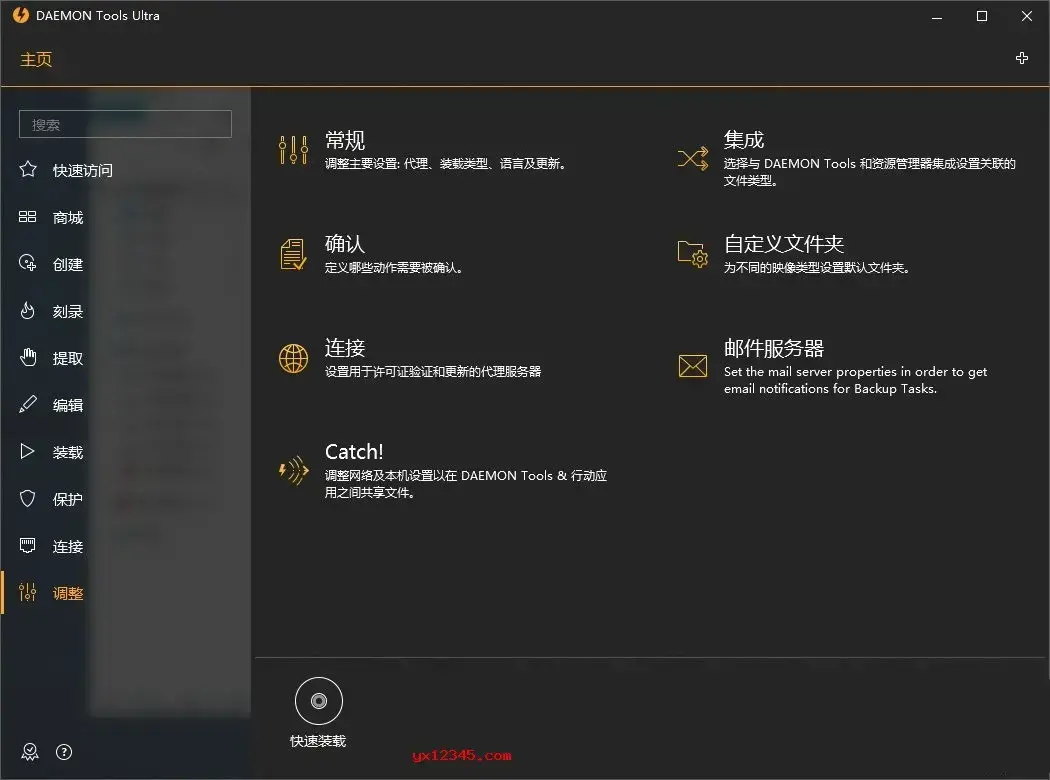Click the text '为不同的映像类型设置默认文件夹。'
The image size is (1050, 780).
tap(817, 268)
